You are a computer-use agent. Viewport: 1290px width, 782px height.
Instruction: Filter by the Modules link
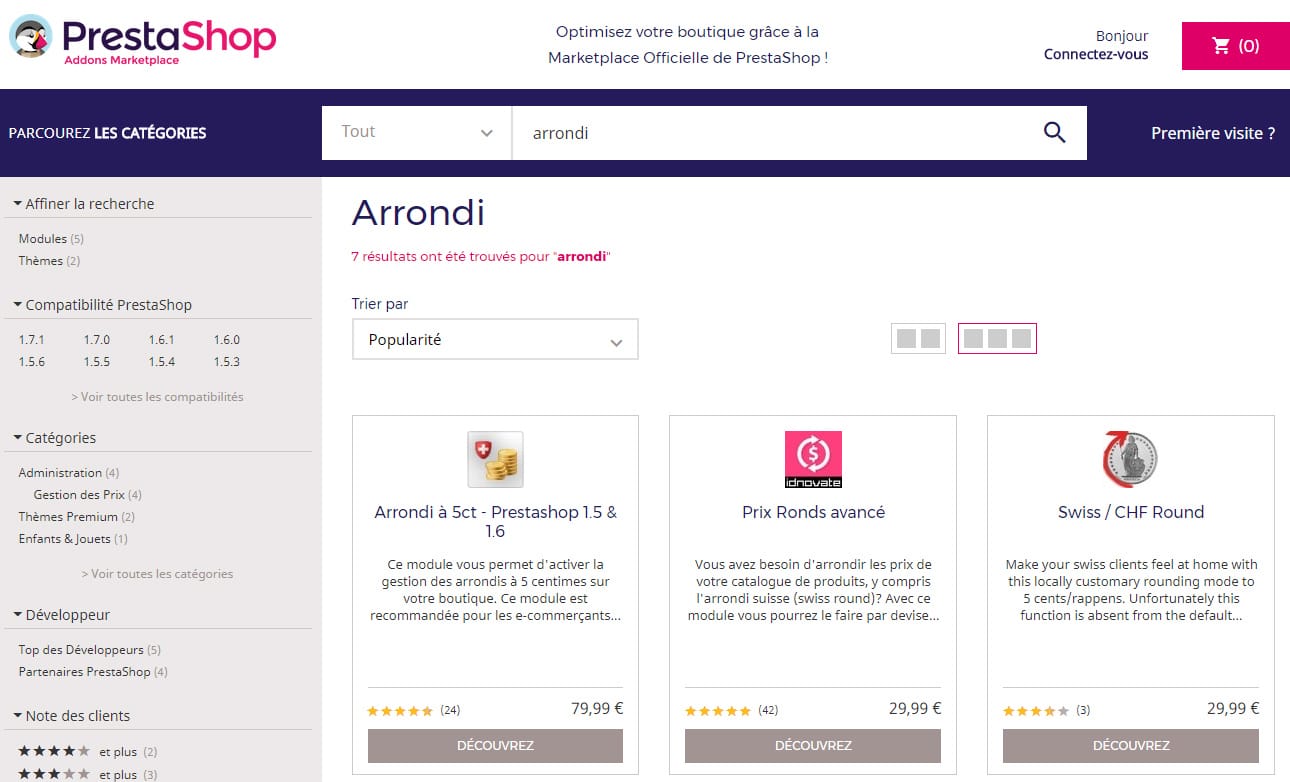click(x=43, y=239)
